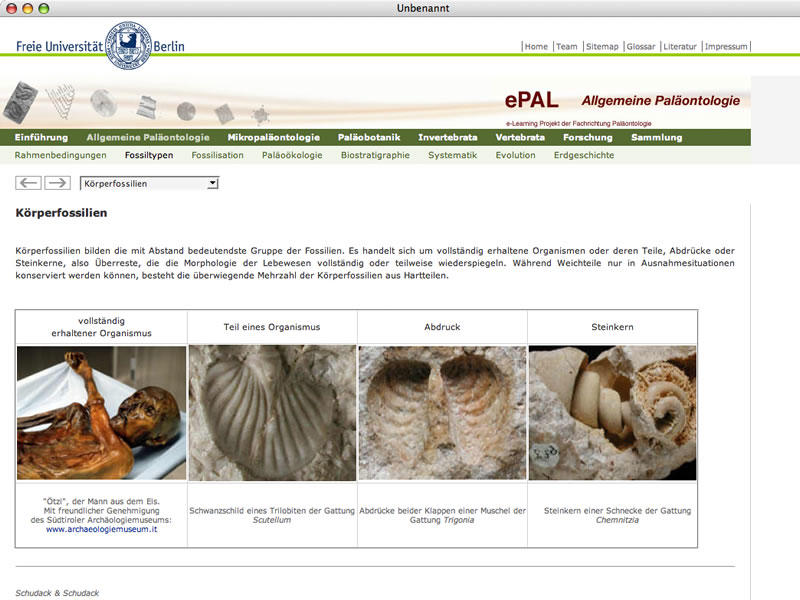Click the 'Unbenannt' window title
The width and height of the screenshot is (800, 600).
coord(423,8)
